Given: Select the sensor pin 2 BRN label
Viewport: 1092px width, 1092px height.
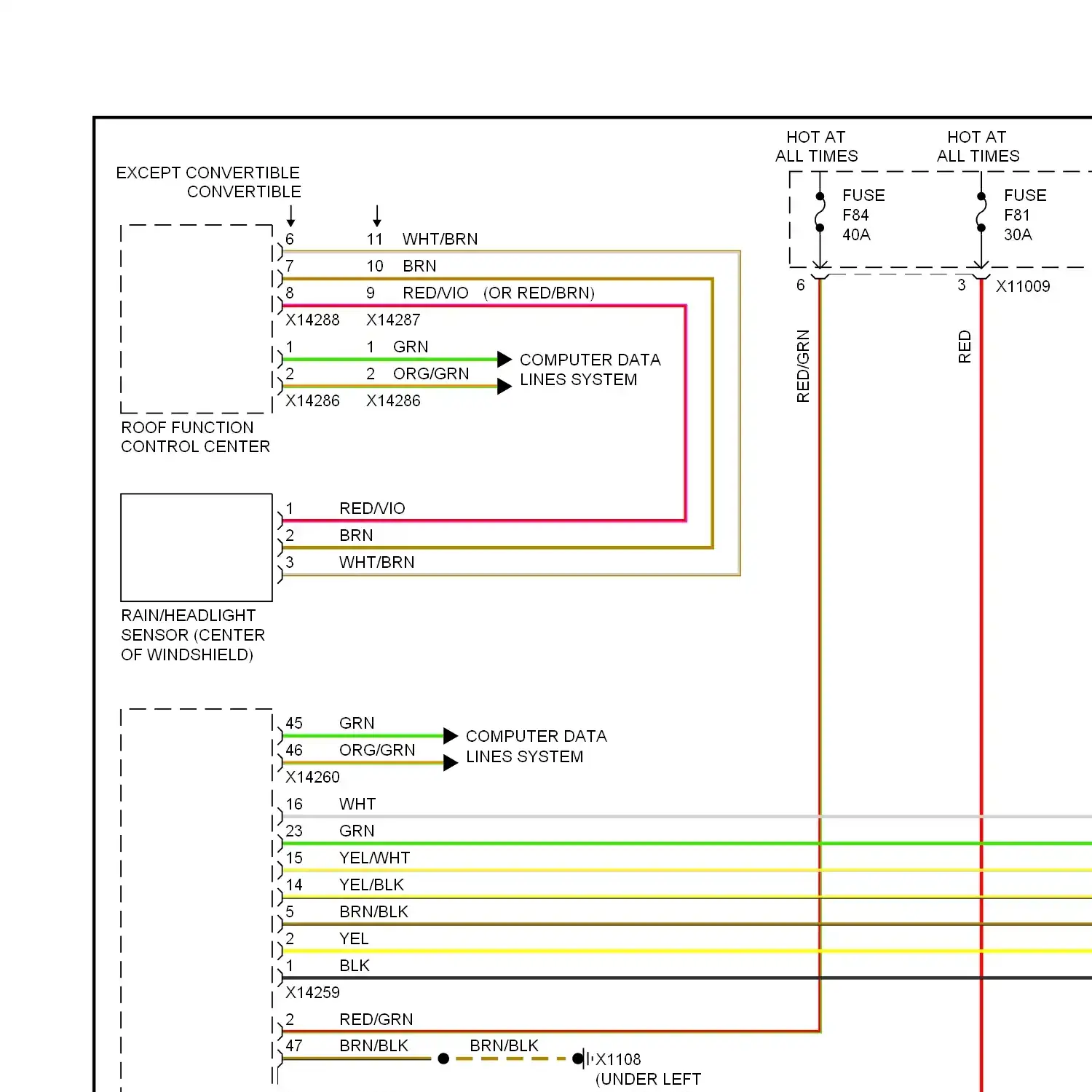Looking at the screenshot, I should (x=356, y=535).
